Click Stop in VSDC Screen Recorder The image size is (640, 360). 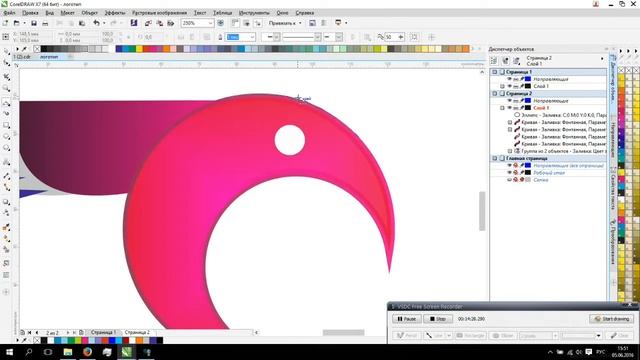tap(438, 319)
